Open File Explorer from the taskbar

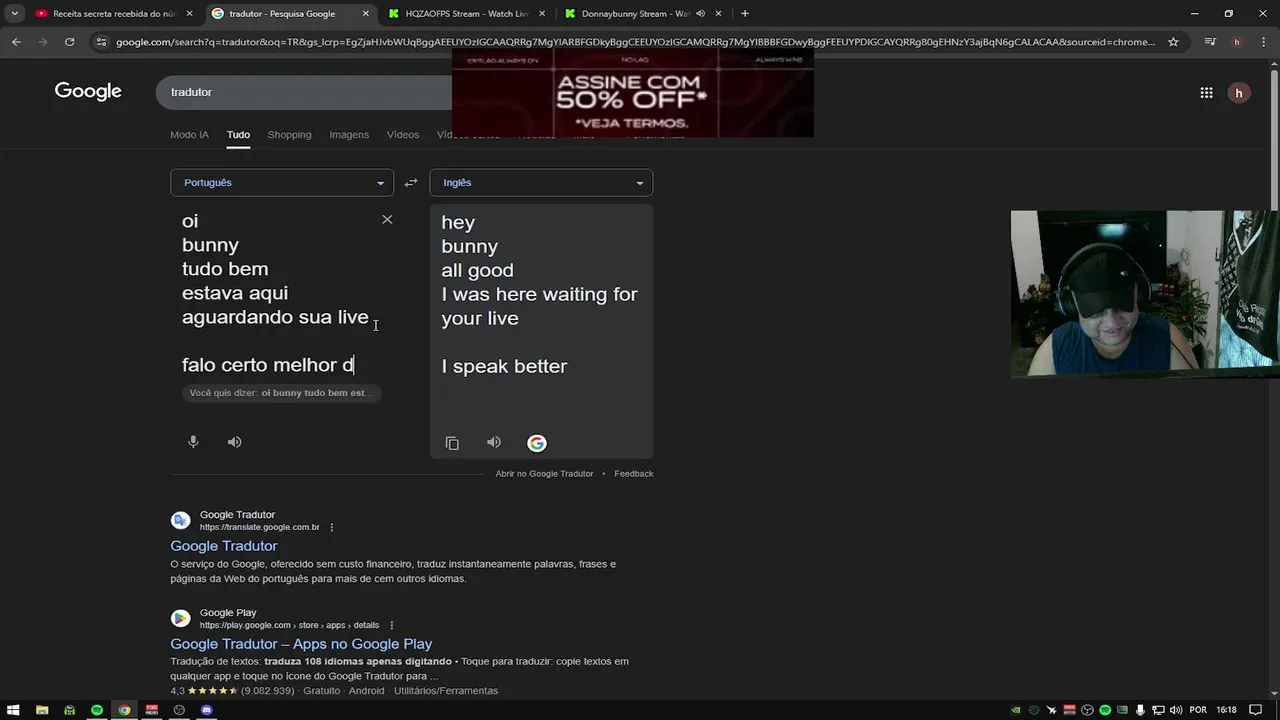(42, 710)
